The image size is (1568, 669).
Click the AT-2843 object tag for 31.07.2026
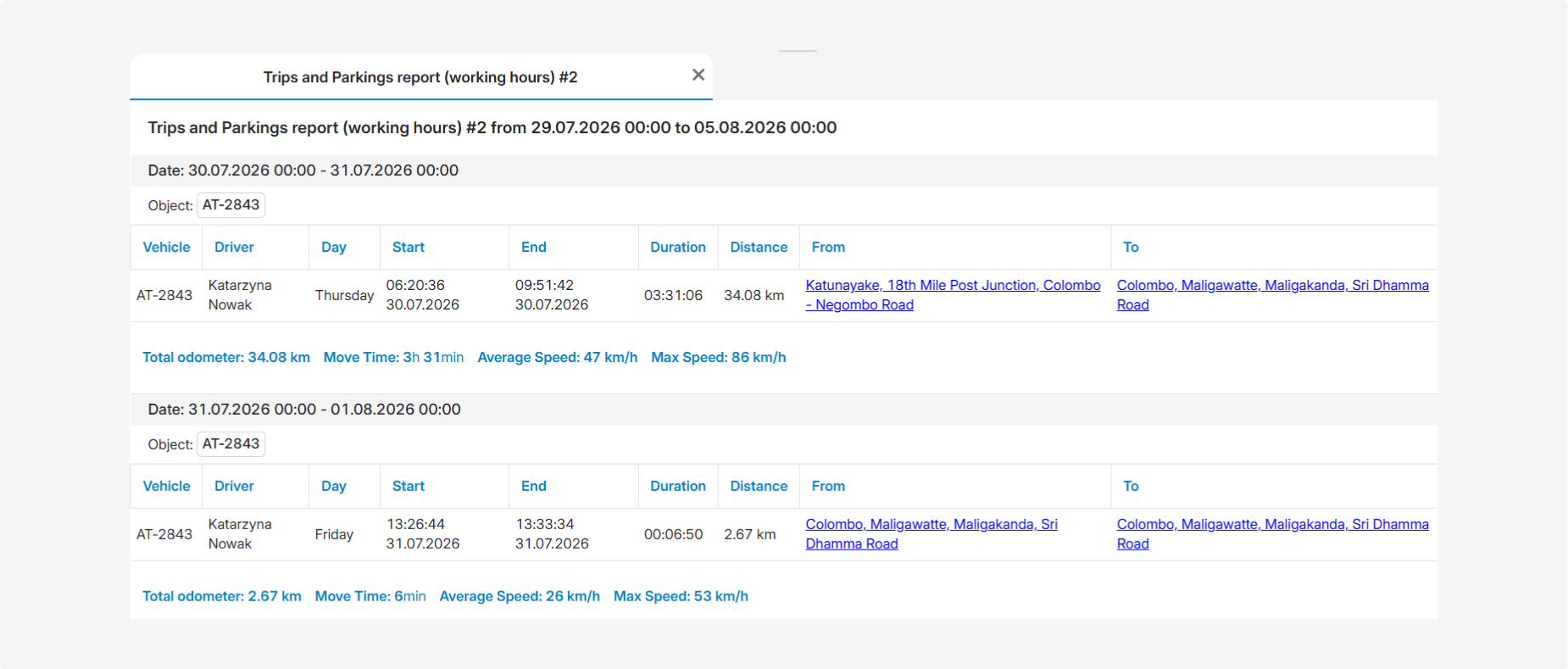[231, 444]
